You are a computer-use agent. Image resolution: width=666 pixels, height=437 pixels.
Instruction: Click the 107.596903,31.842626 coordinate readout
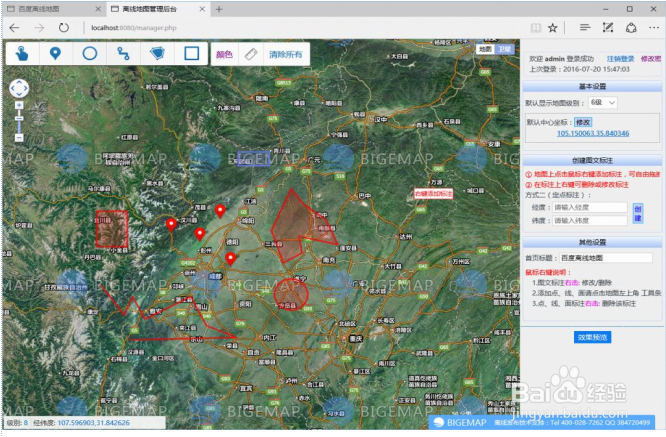pyautogui.click(x=93, y=423)
